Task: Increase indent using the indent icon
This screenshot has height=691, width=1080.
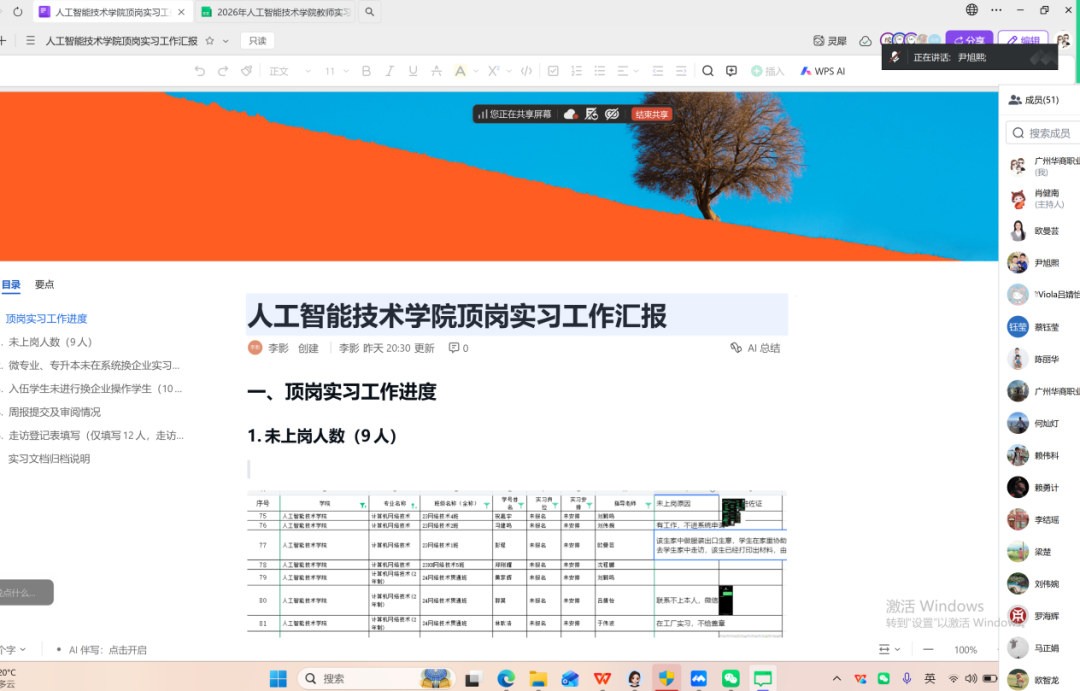Action: [x=681, y=71]
